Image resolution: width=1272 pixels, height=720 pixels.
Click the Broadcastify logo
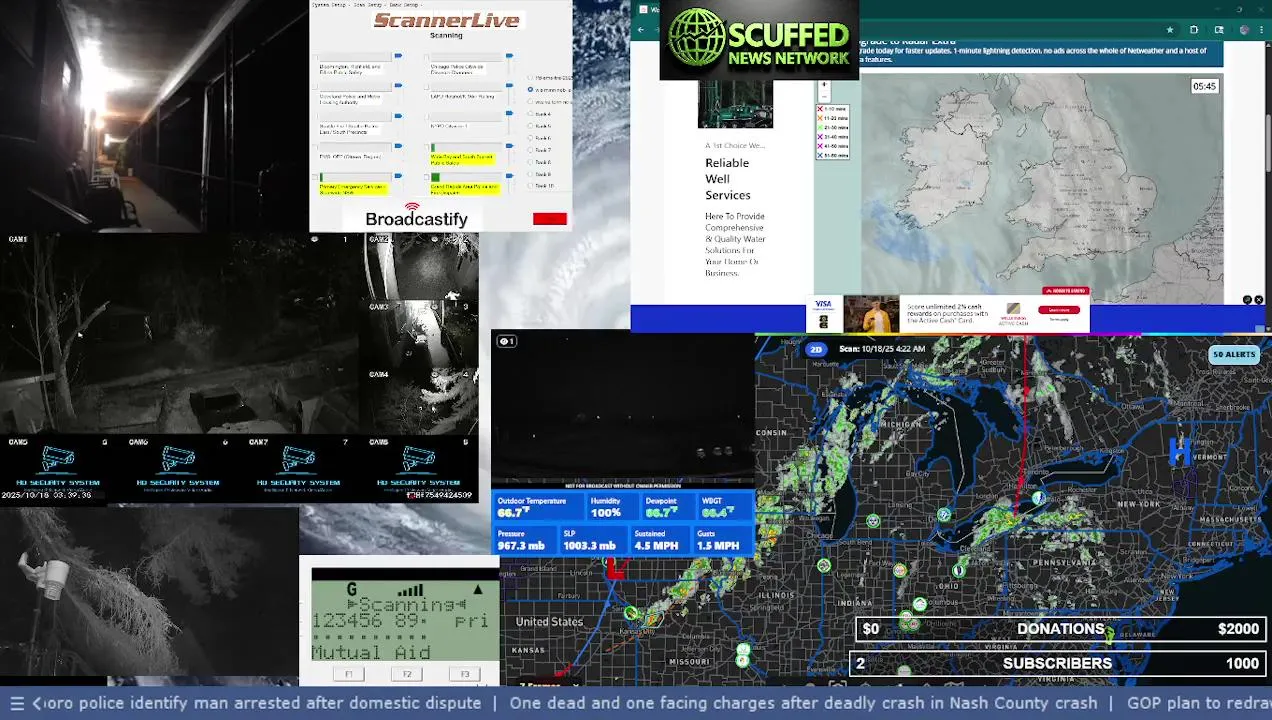pyautogui.click(x=416, y=216)
